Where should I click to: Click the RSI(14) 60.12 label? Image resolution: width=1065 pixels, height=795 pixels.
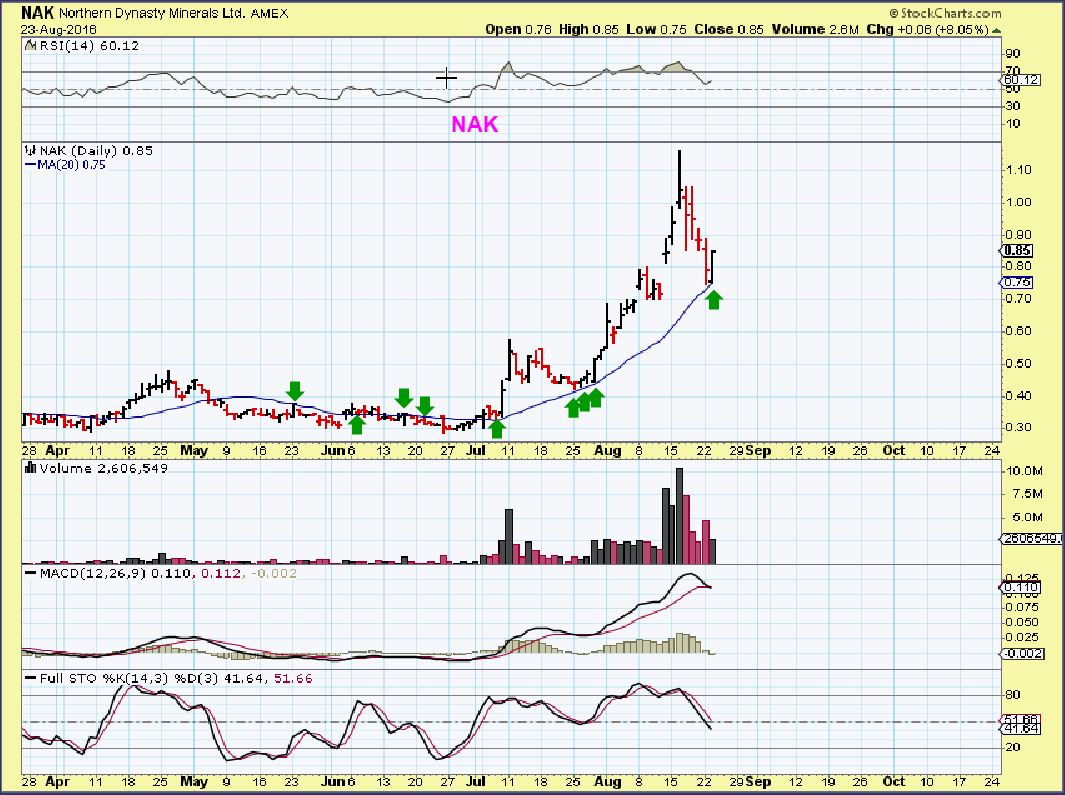click(89, 46)
